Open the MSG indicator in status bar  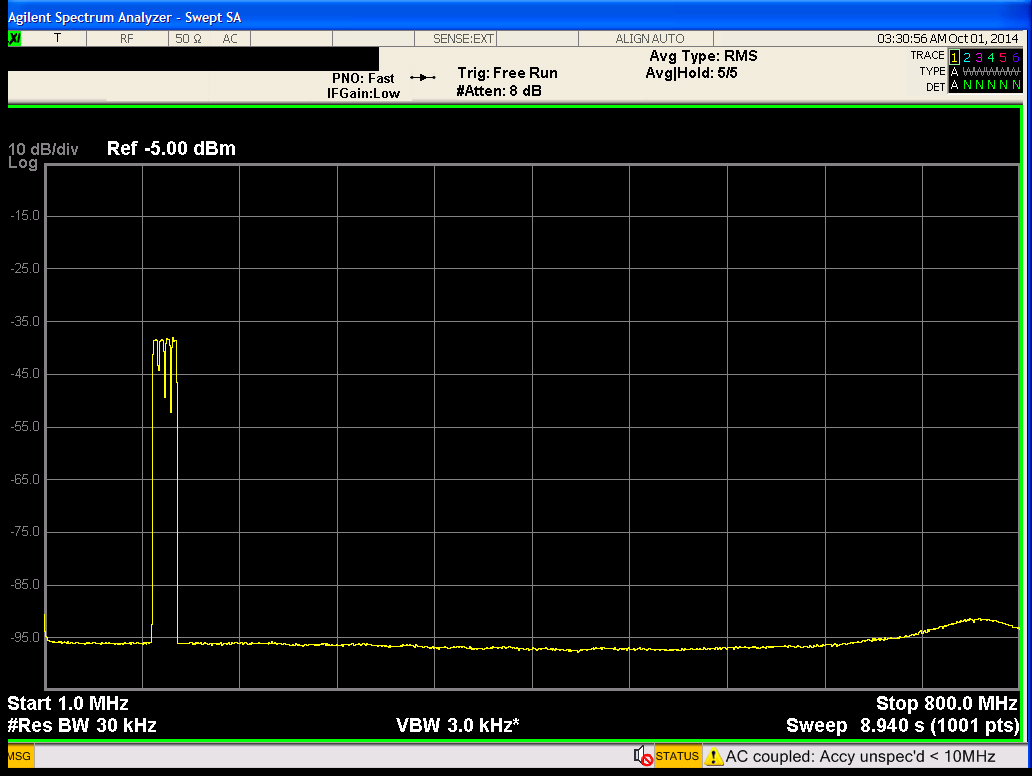pyautogui.click(x=20, y=757)
